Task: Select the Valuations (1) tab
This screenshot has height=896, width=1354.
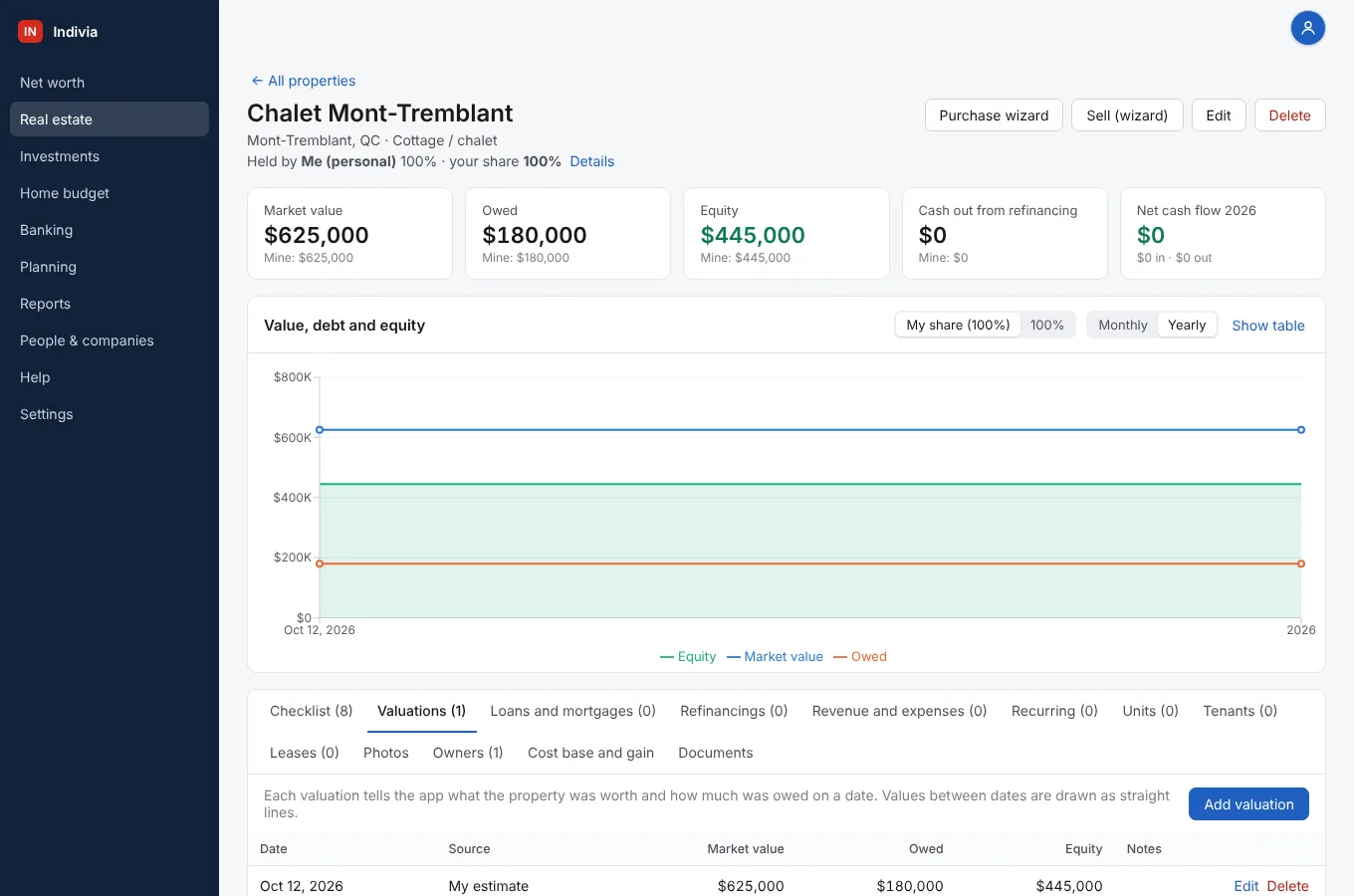Action: click(x=421, y=711)
